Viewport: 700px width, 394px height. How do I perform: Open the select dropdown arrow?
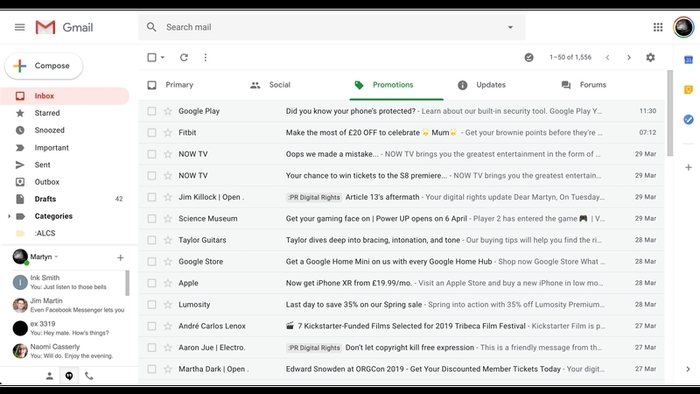tap(162, 57)
